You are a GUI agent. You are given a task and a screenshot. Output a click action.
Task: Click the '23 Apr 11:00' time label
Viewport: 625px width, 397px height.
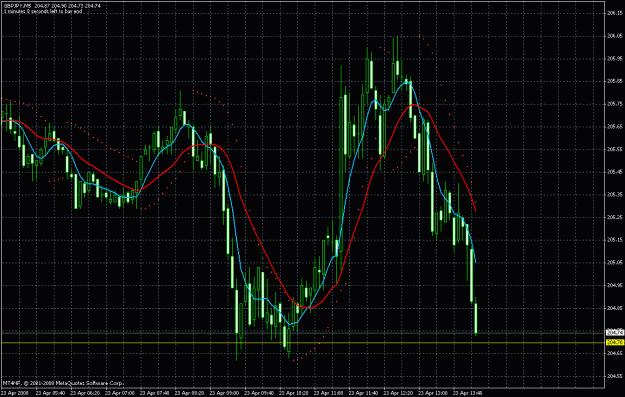327,393
